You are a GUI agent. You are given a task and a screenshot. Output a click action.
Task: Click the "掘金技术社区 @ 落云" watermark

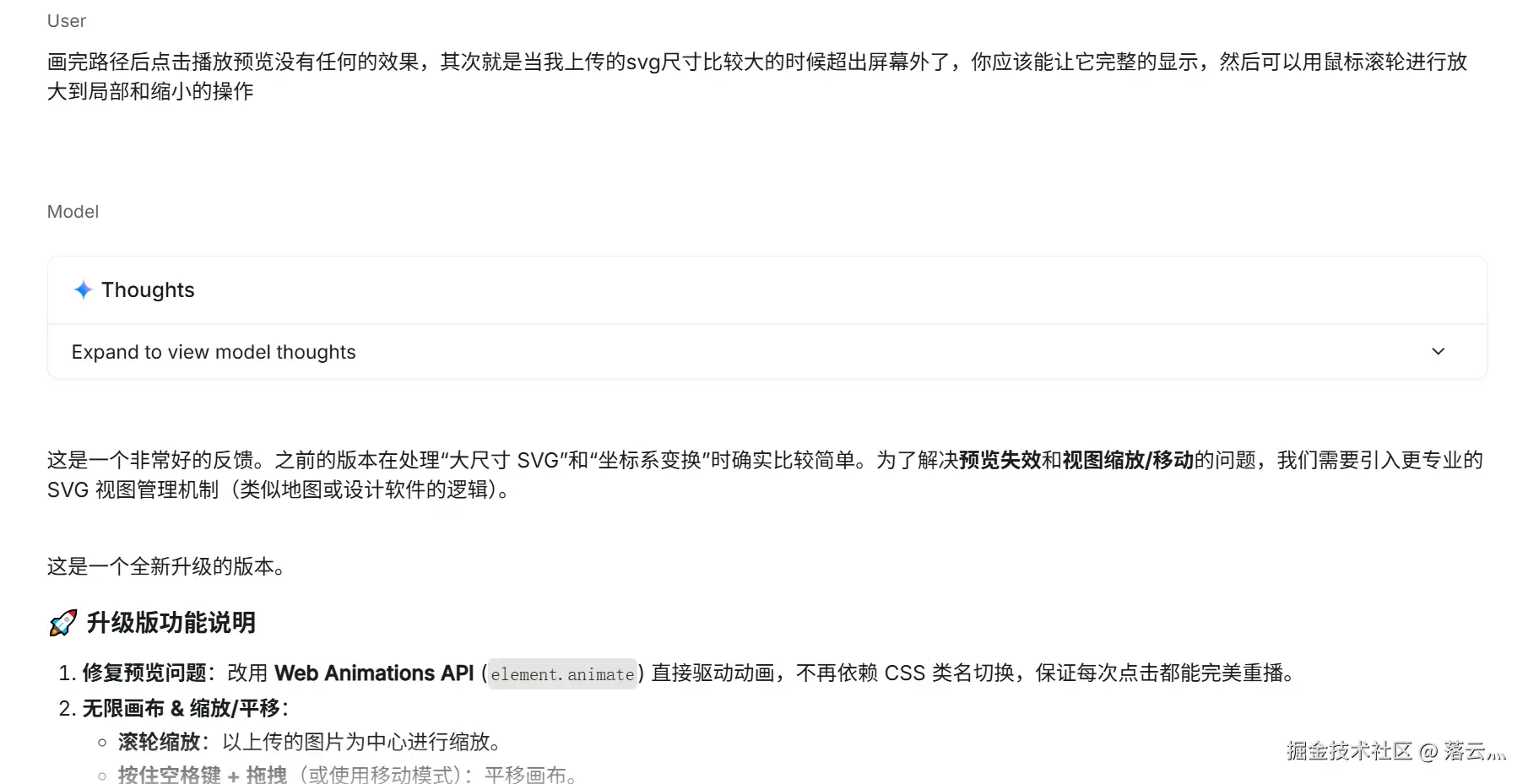pos(1395,751)
